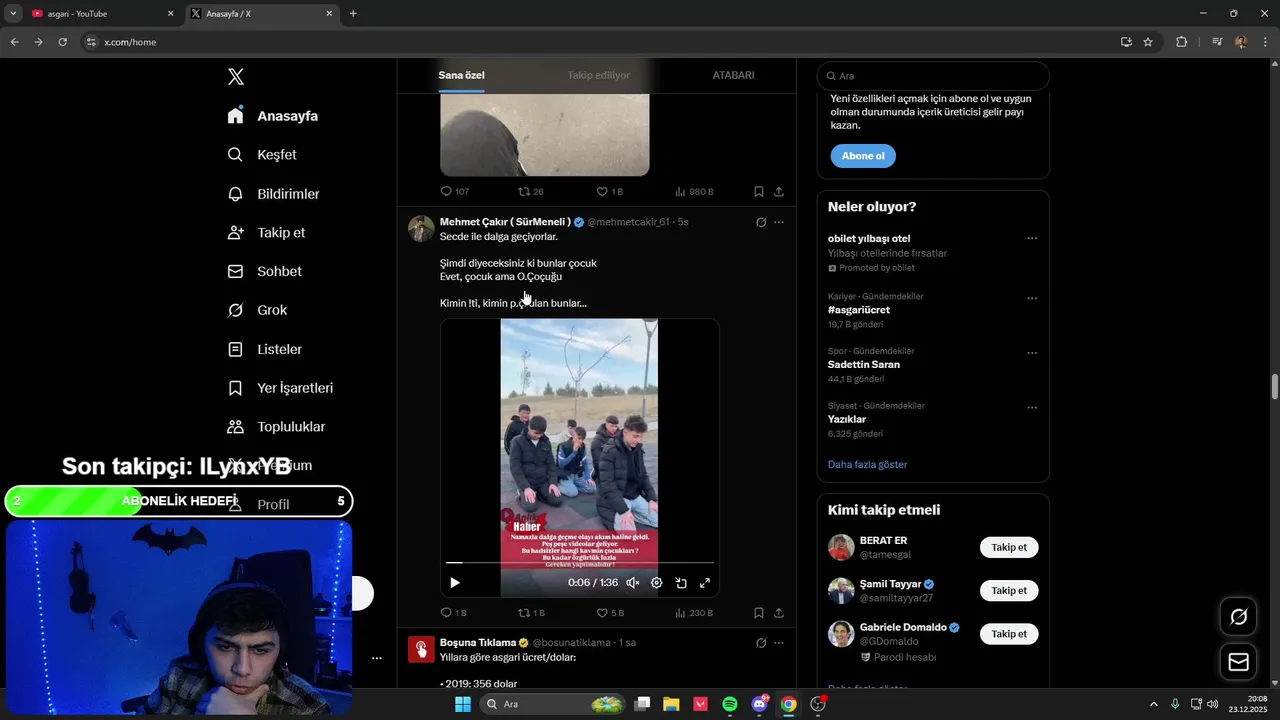Open floating messages envelope button
This screenshot has width=1280, height=720.
click(x=1238, y=662)
